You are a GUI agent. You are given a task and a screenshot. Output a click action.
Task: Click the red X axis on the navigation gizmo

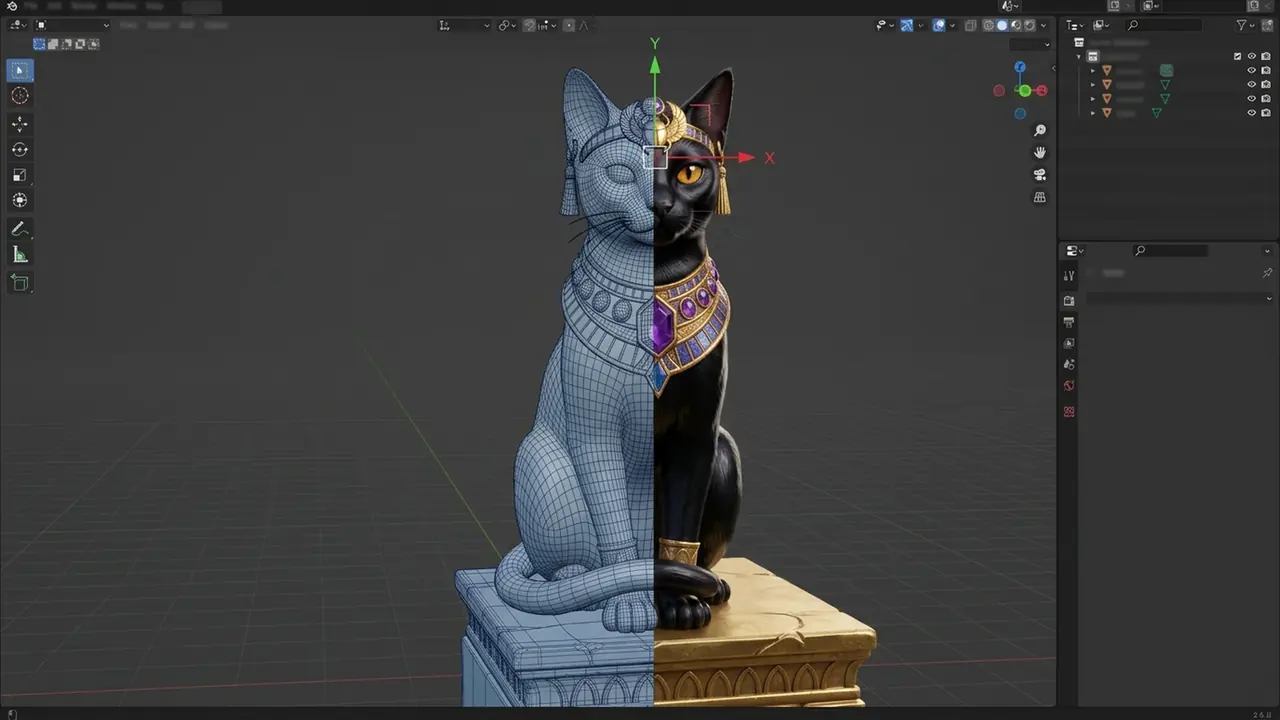point(1042,90)
